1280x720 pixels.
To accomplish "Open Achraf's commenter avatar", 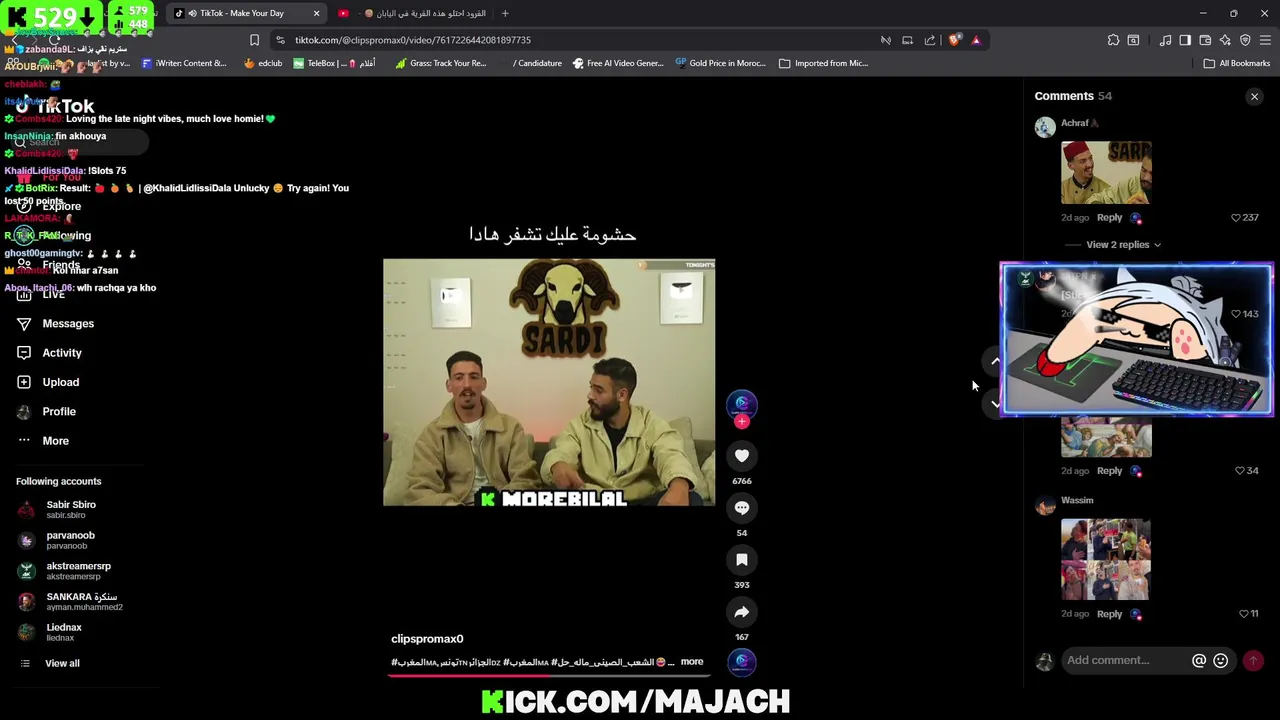I will click(x=1045, y=127).
